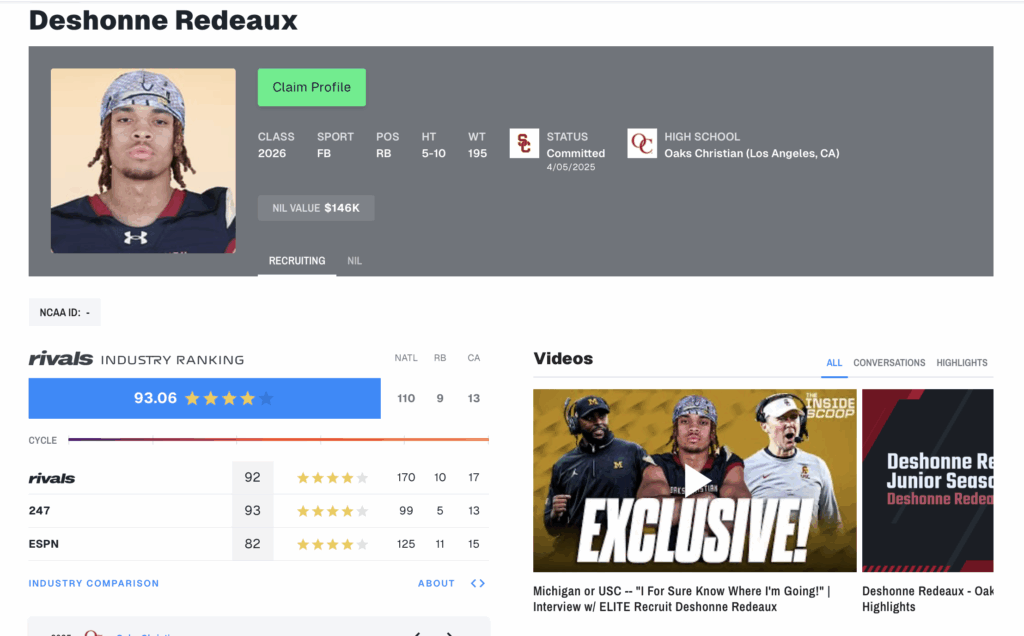Click the embed code brackets icon

[x=478, y=583]
